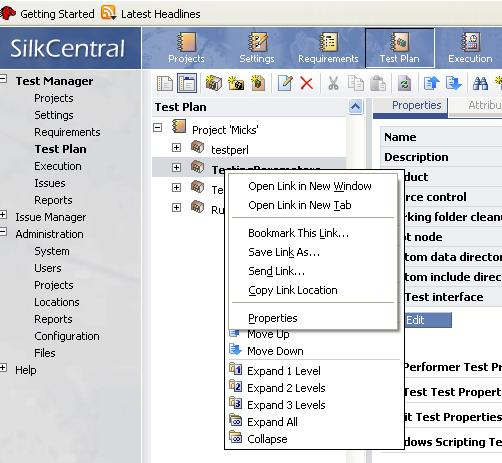Choose Open Link in New Window
Viewport: 502px width, 463px height.
313,186
